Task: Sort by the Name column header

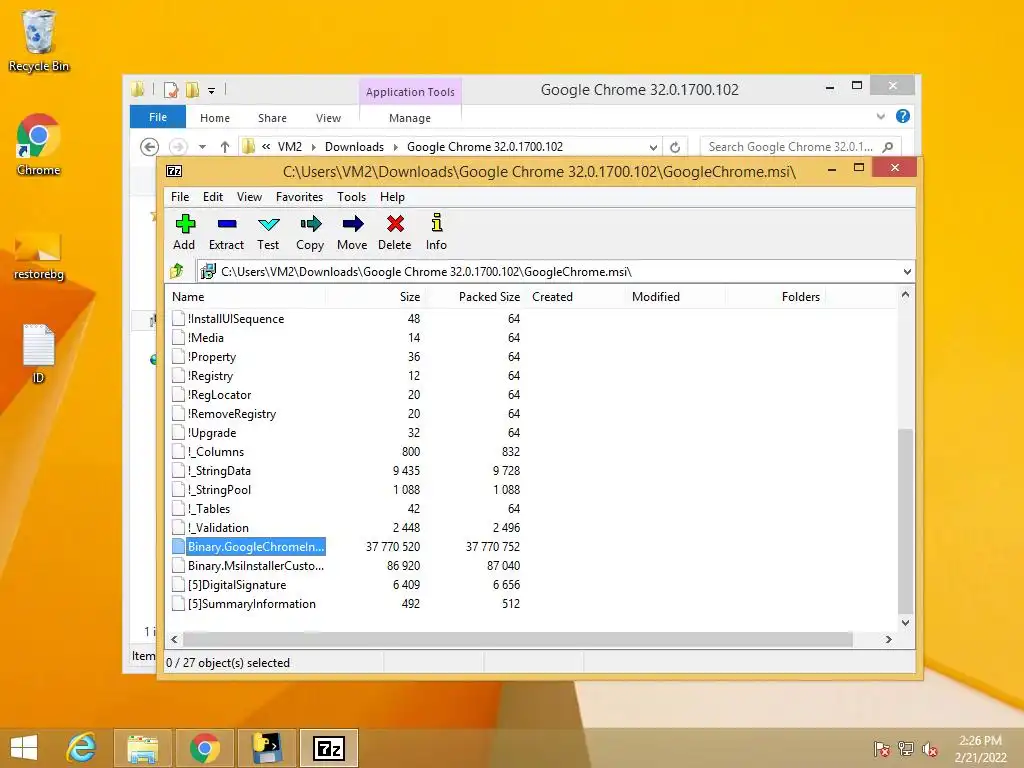Action: pyautogui.click(x=245, y=296)
